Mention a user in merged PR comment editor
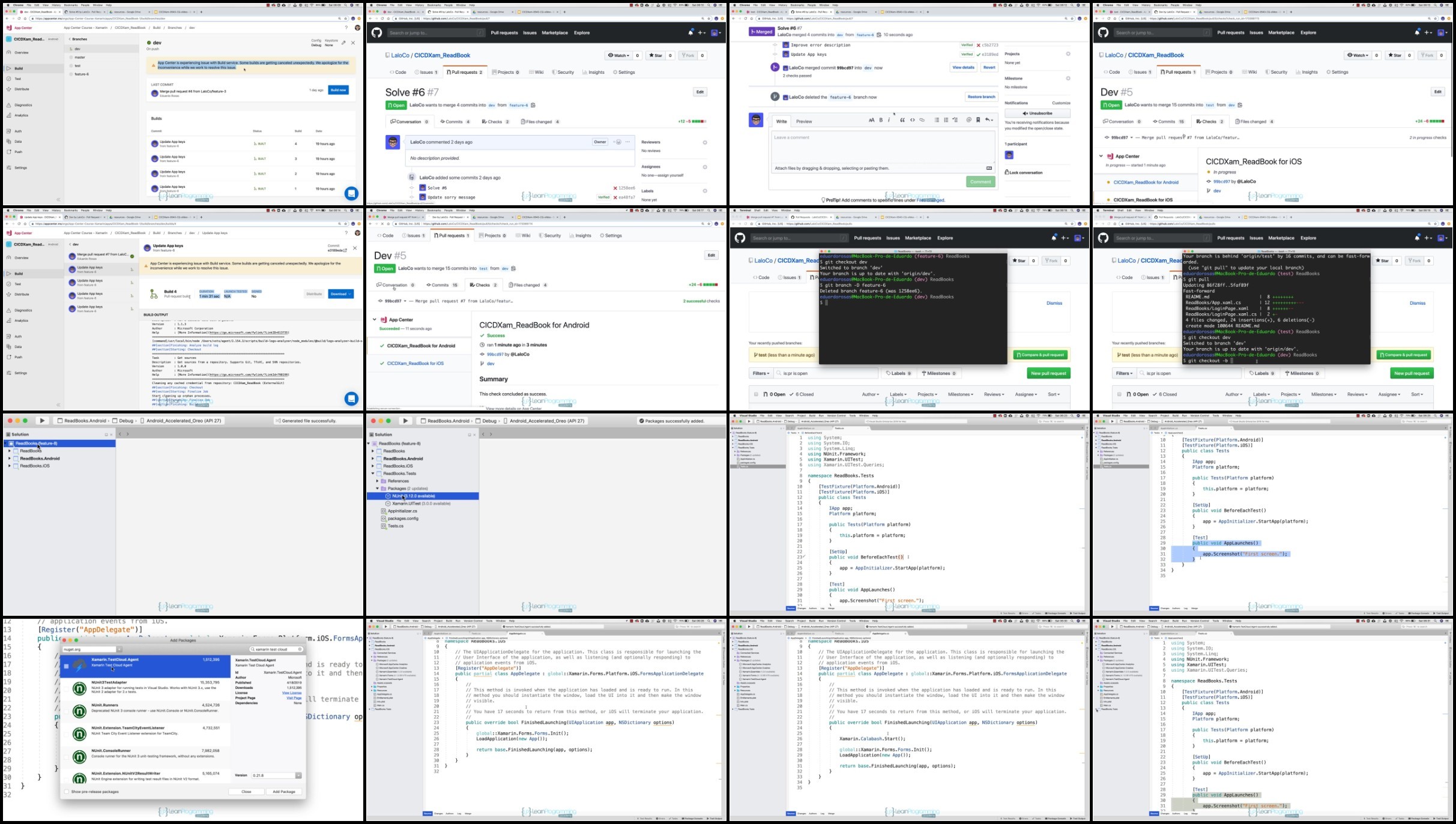The width and height of the screenshot is (1456, 824). pos(968,120)
